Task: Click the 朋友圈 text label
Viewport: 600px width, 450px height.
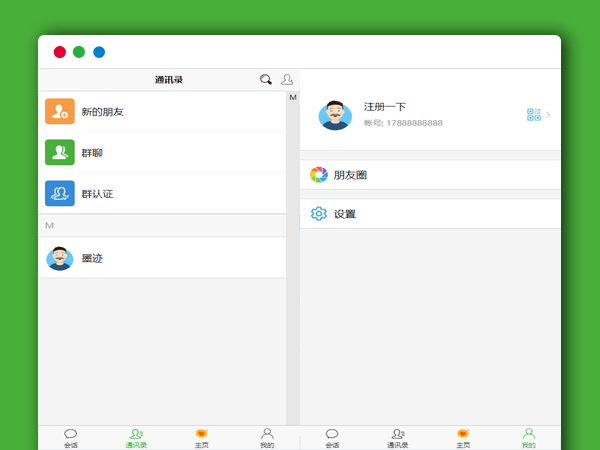Action: coord(350,175)
